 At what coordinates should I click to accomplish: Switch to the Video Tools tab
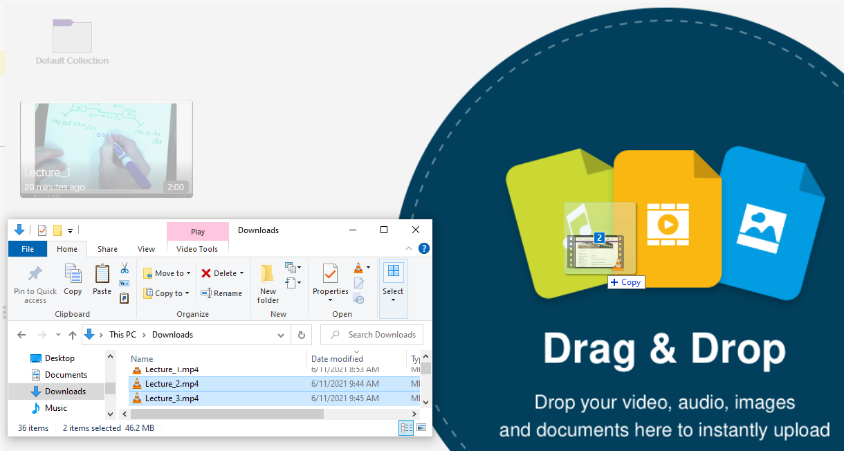tap(197, 249)
